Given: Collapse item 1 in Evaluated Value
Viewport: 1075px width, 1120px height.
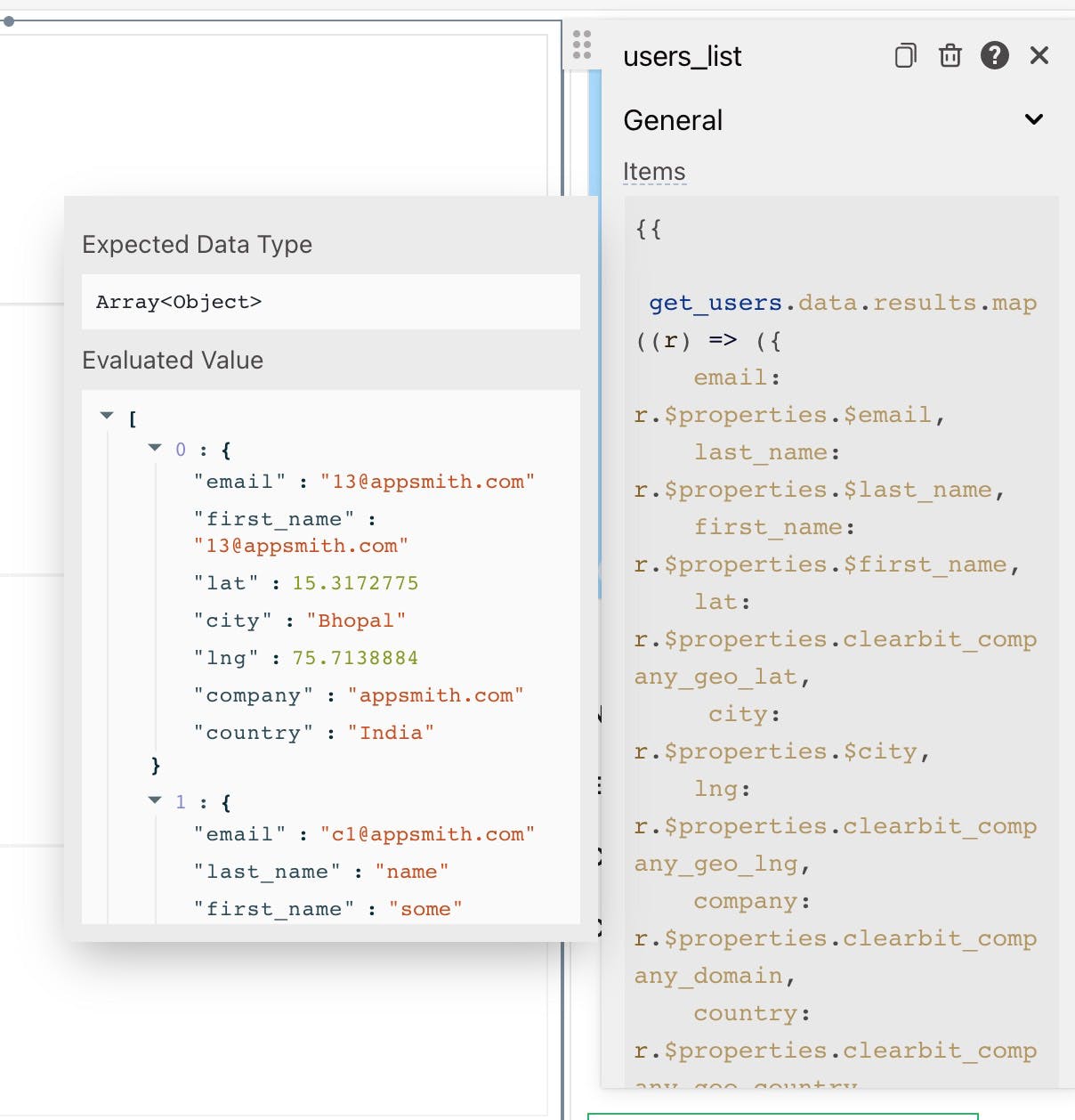Looking at the screenshot, I should click(155, 800).
